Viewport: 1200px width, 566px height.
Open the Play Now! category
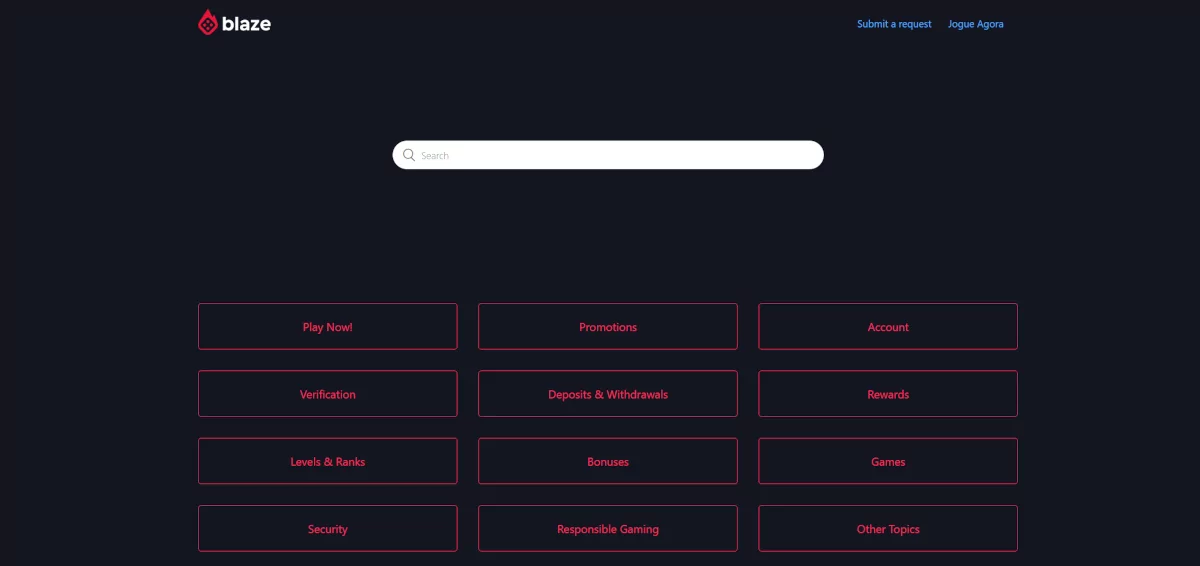[327, 327]
